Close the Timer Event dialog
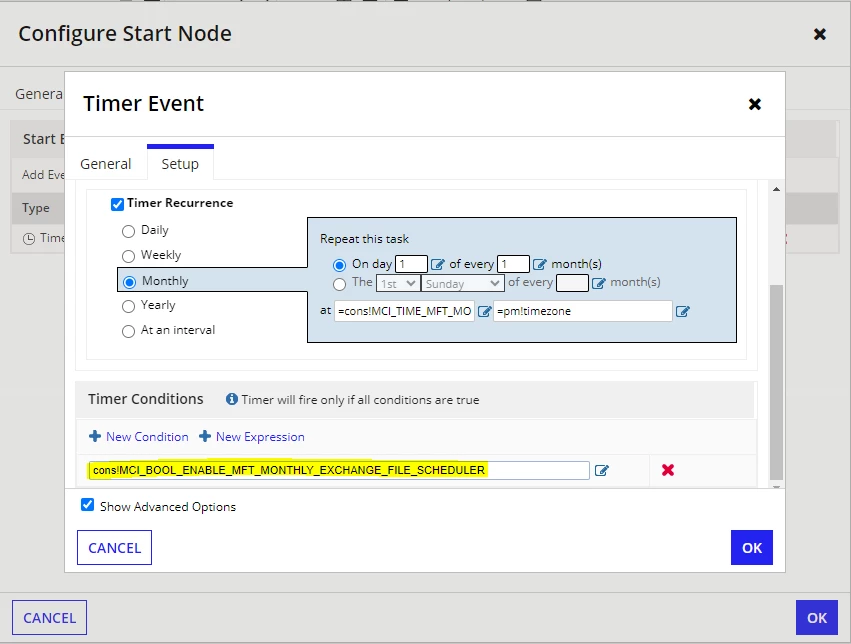The width and height of the screenshot is (851, 644). [x=754, y=104]
